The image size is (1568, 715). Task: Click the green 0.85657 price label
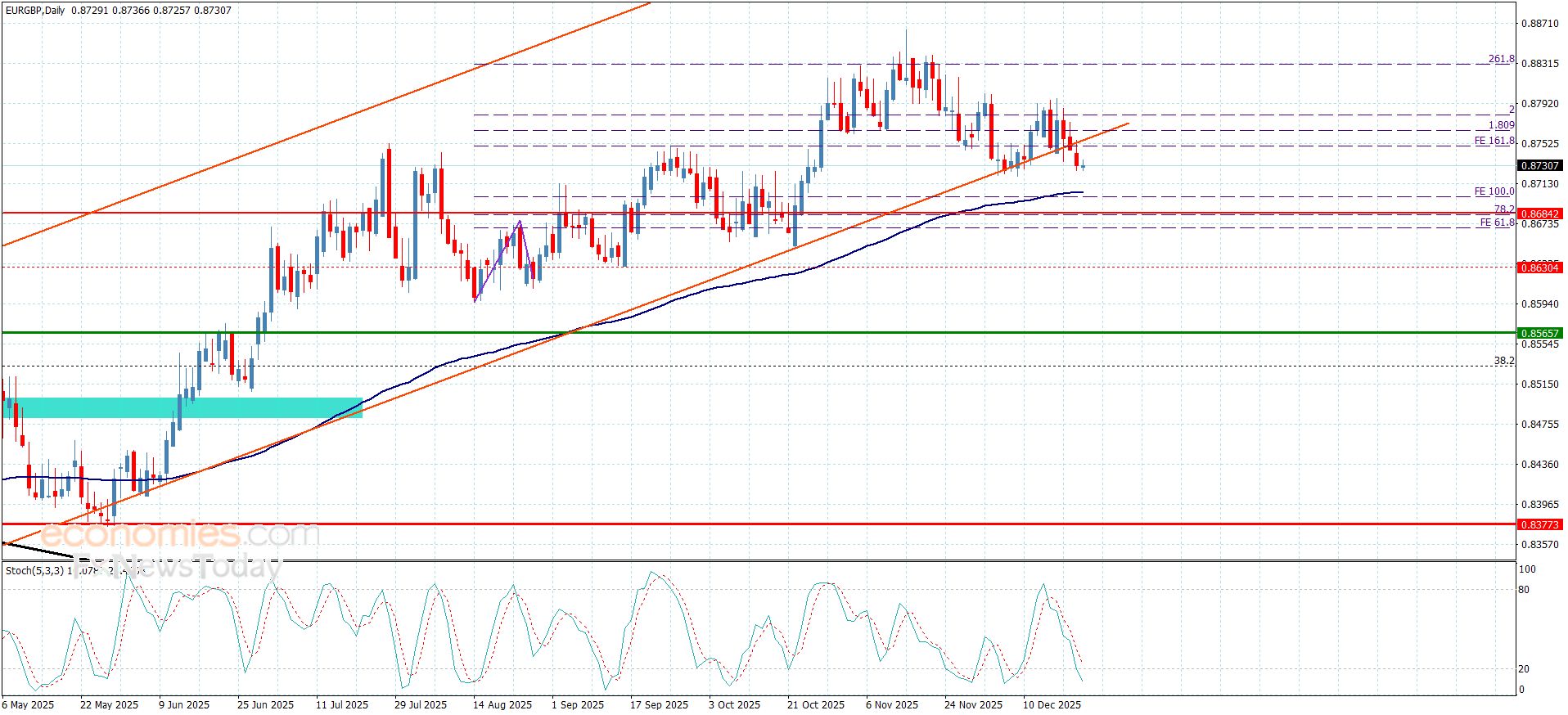point(1539,333)
